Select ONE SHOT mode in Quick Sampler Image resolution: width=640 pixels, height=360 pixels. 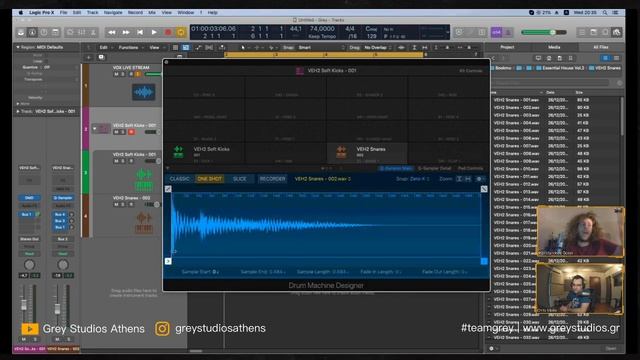pyautogui.click(x=209, y=179)
